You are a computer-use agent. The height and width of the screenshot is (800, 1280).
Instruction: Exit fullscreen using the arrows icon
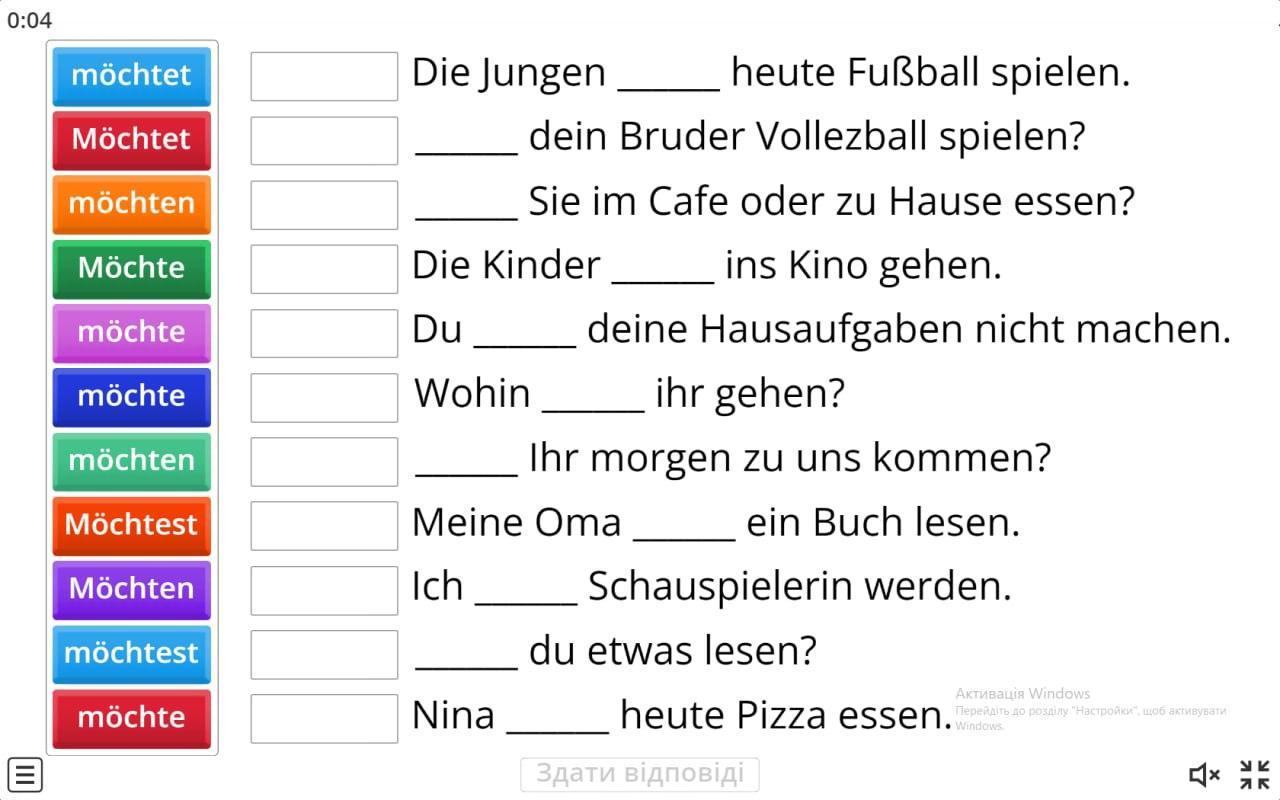pyautogui.click(x=1254, y=774)
